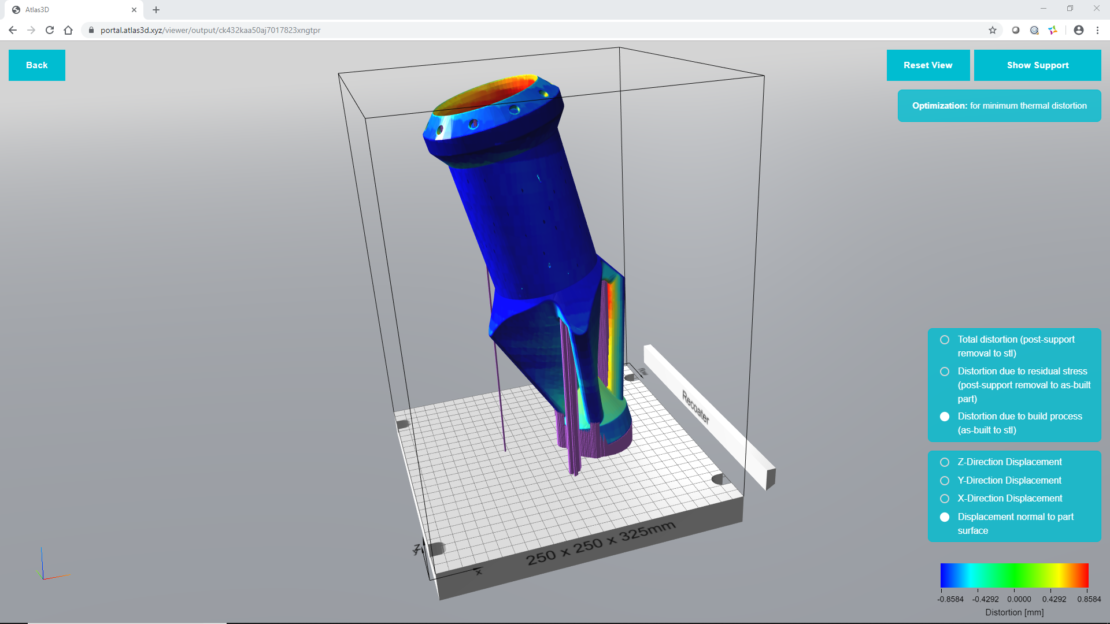1110x624 pixels.
Task: Bookmark this page with the star icon
Action: pos(992,30)
